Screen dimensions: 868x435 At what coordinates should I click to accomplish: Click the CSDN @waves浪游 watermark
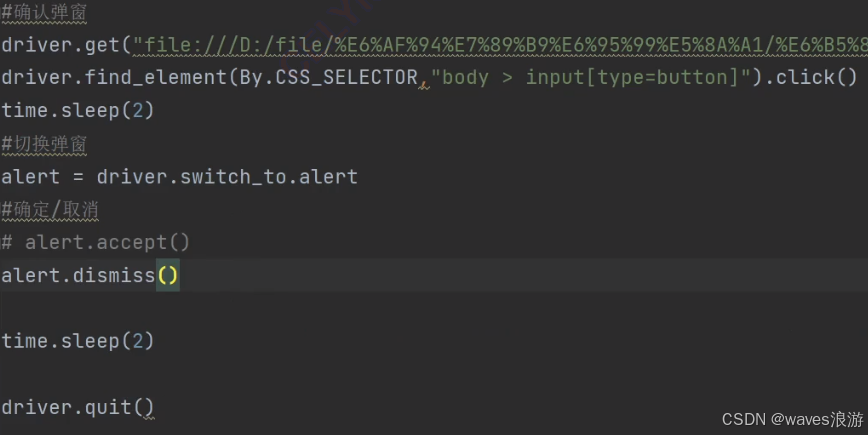click(792, 420)
